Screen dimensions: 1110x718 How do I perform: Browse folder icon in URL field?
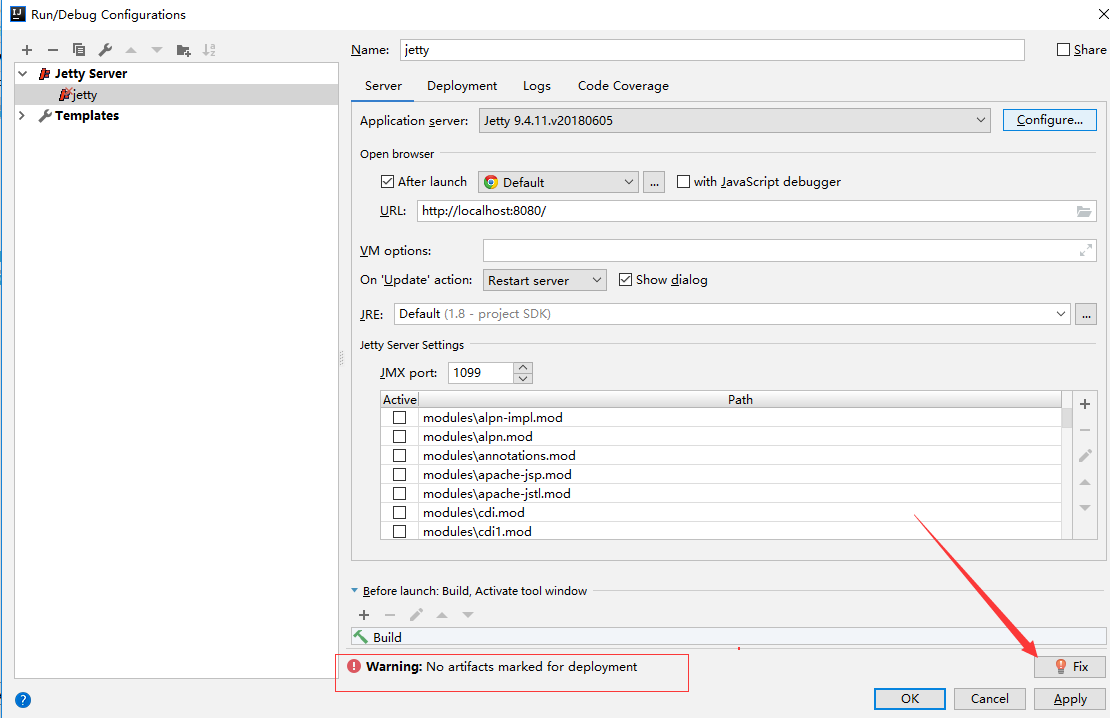coord(1083,211)
